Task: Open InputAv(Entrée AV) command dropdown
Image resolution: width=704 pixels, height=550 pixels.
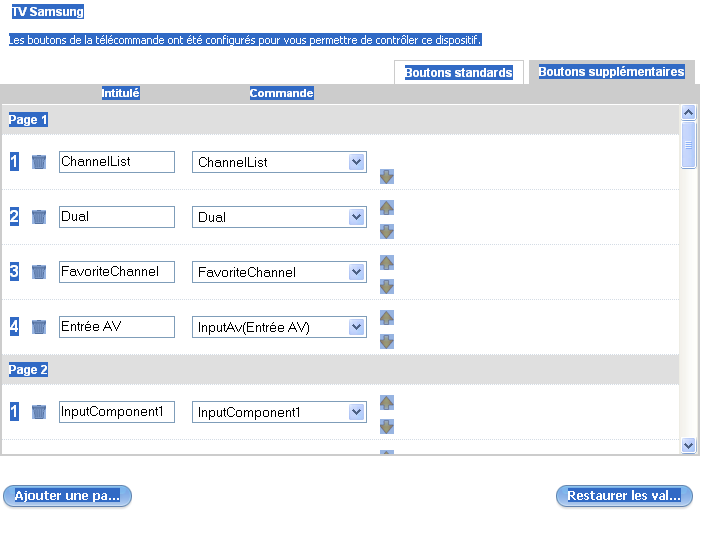Action: point(356,327)
